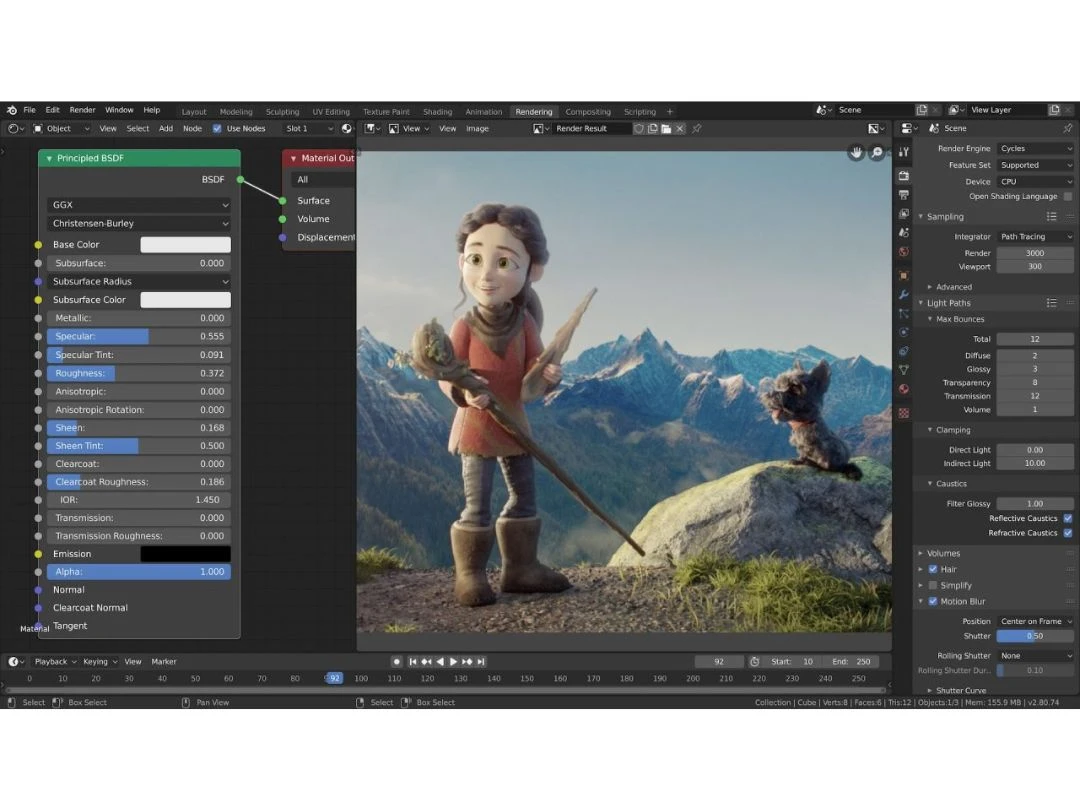The width and height of the screenshot is (1080, 810).
Task: Open the World properties globe icon
Action: 904,252
